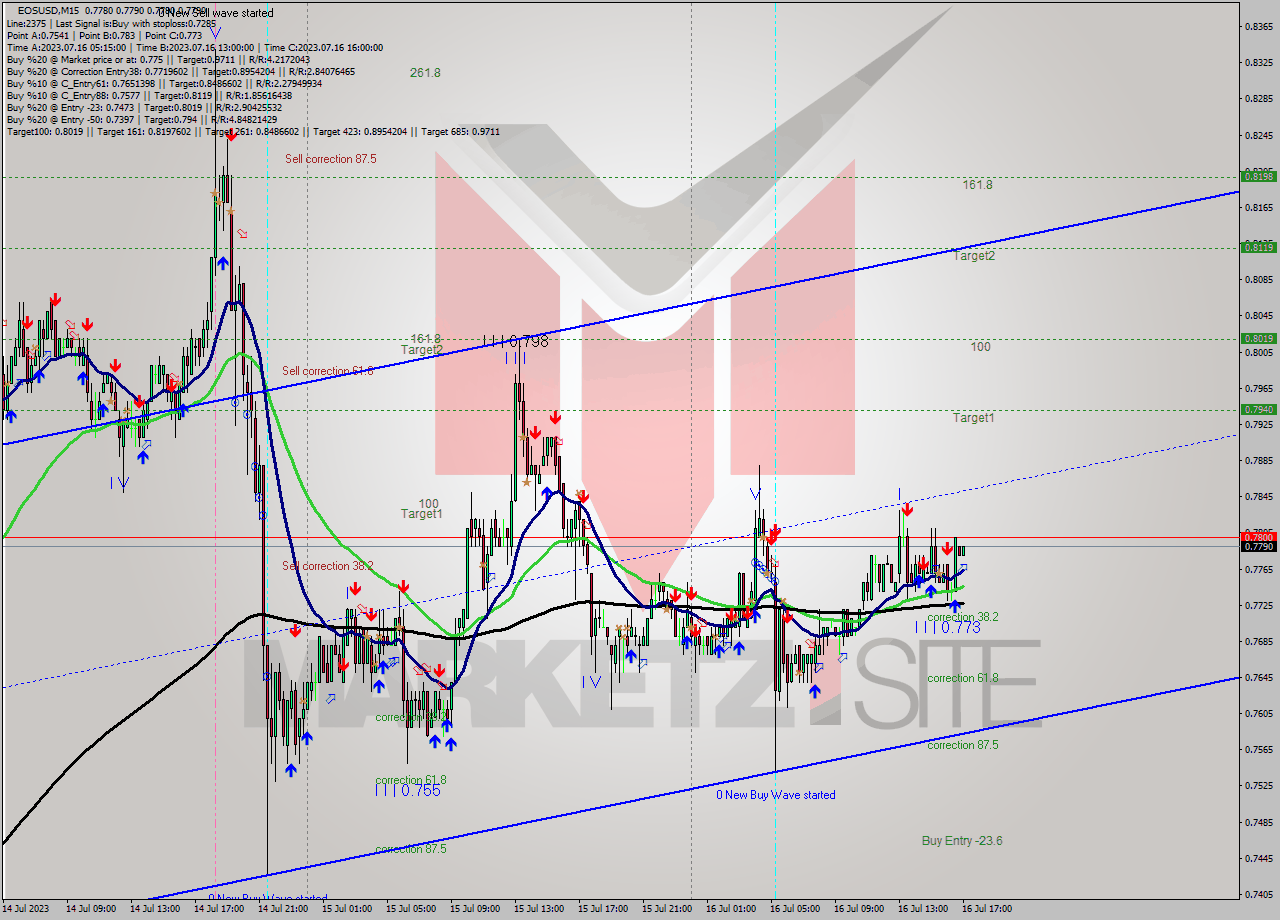
Task: Click the green 0.8198 price tag
Action: [1258, 176]
